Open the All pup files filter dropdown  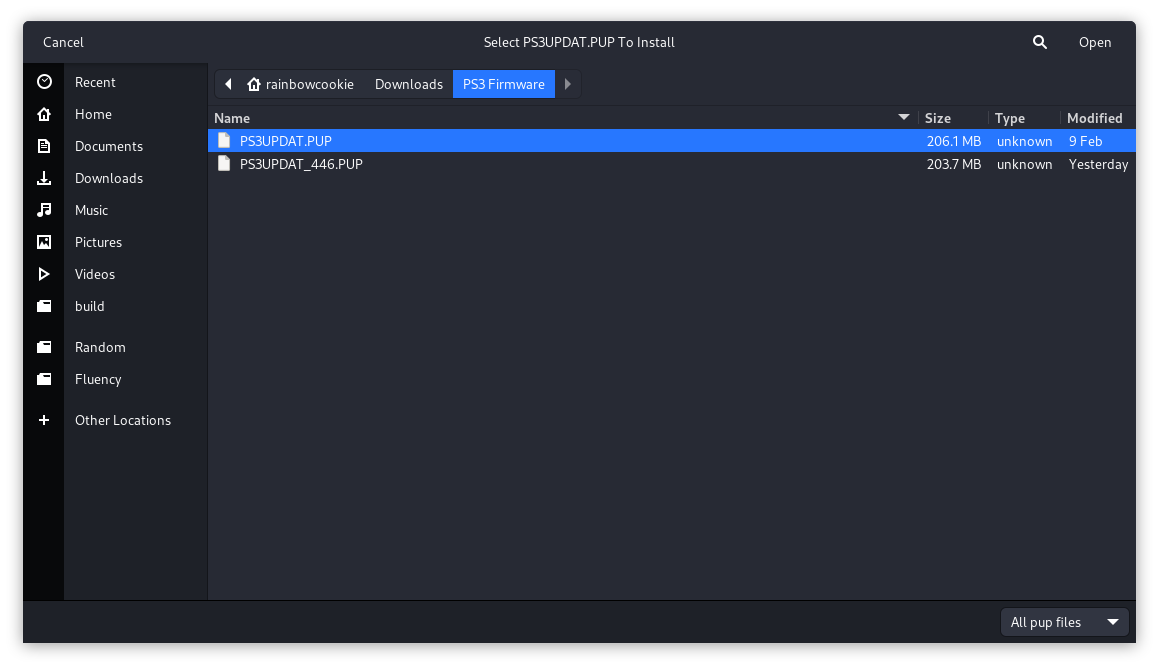[x=1064, y=621]
